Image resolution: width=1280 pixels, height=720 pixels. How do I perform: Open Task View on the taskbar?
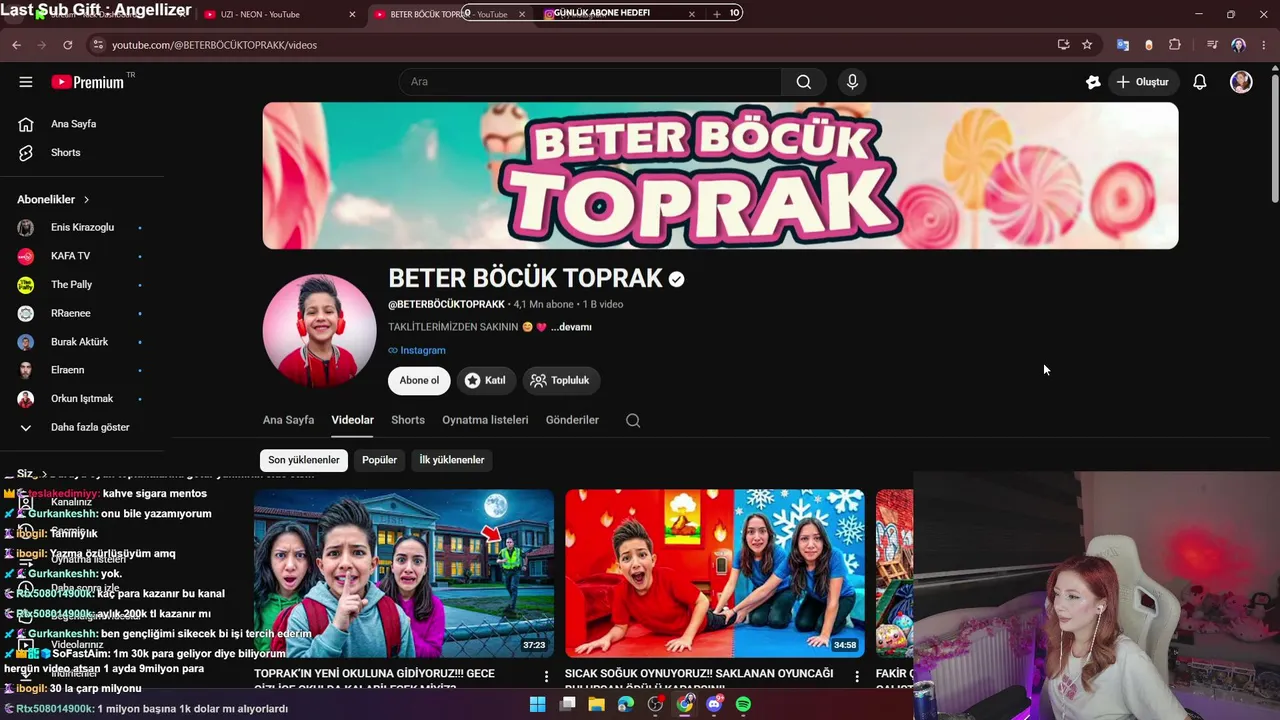(568, 704)
